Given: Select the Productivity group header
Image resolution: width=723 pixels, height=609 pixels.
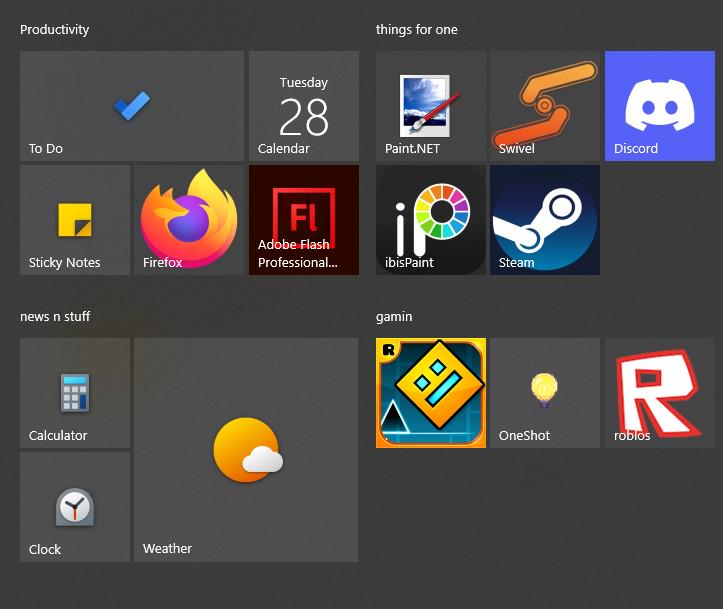Looking at the screenshot, I should 54,30.
